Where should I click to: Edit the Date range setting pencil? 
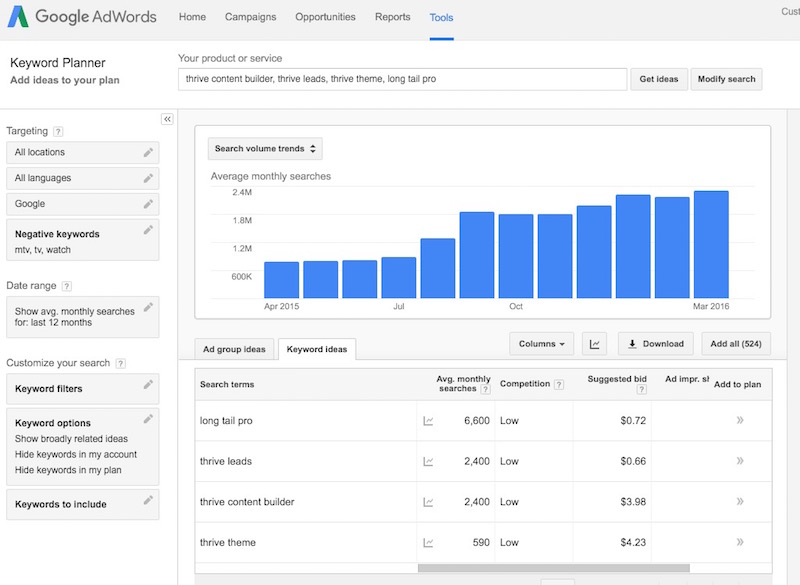[x=148, y=307]
